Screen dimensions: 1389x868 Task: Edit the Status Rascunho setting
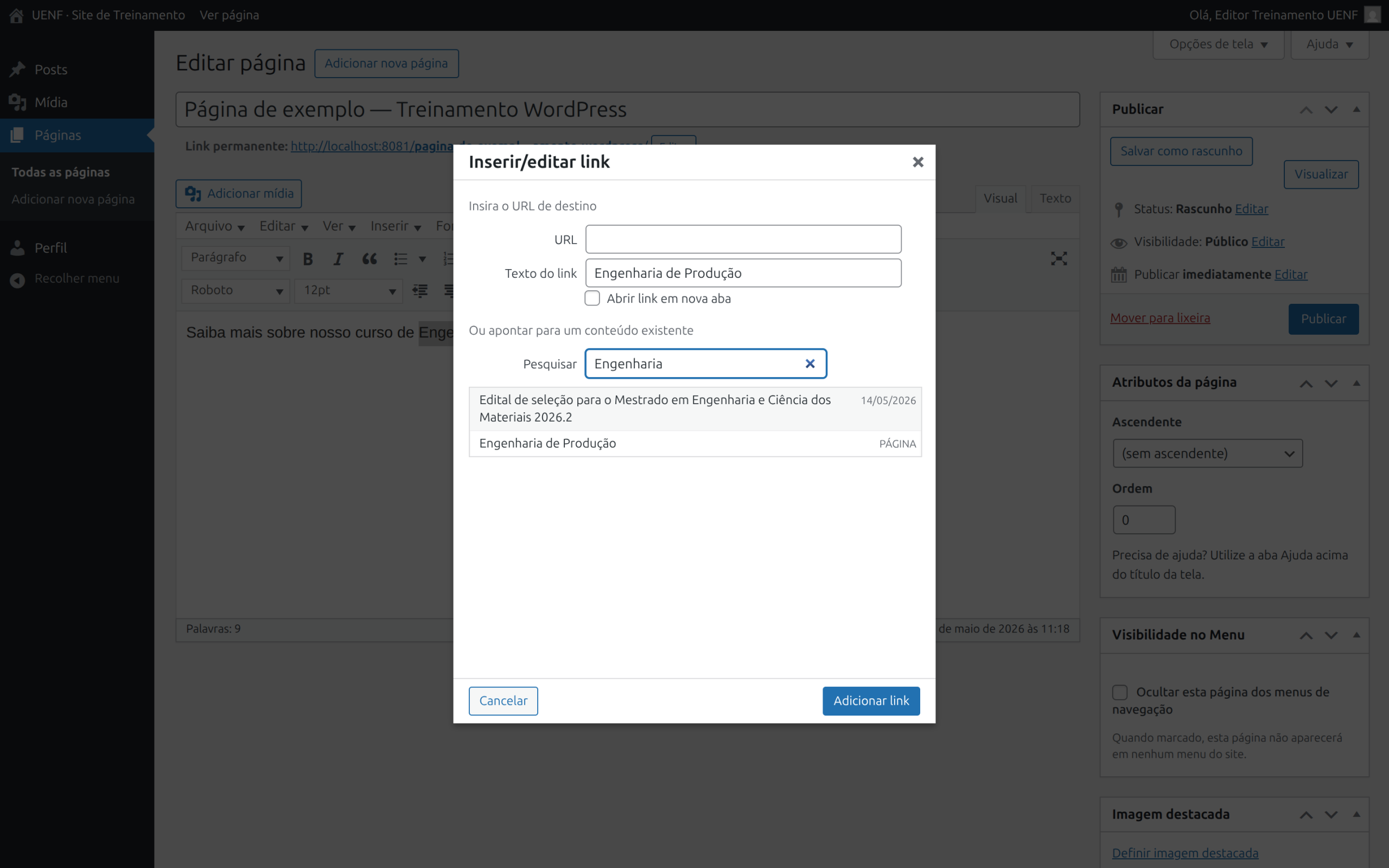pyautogui.click(x=1251, y=209)
